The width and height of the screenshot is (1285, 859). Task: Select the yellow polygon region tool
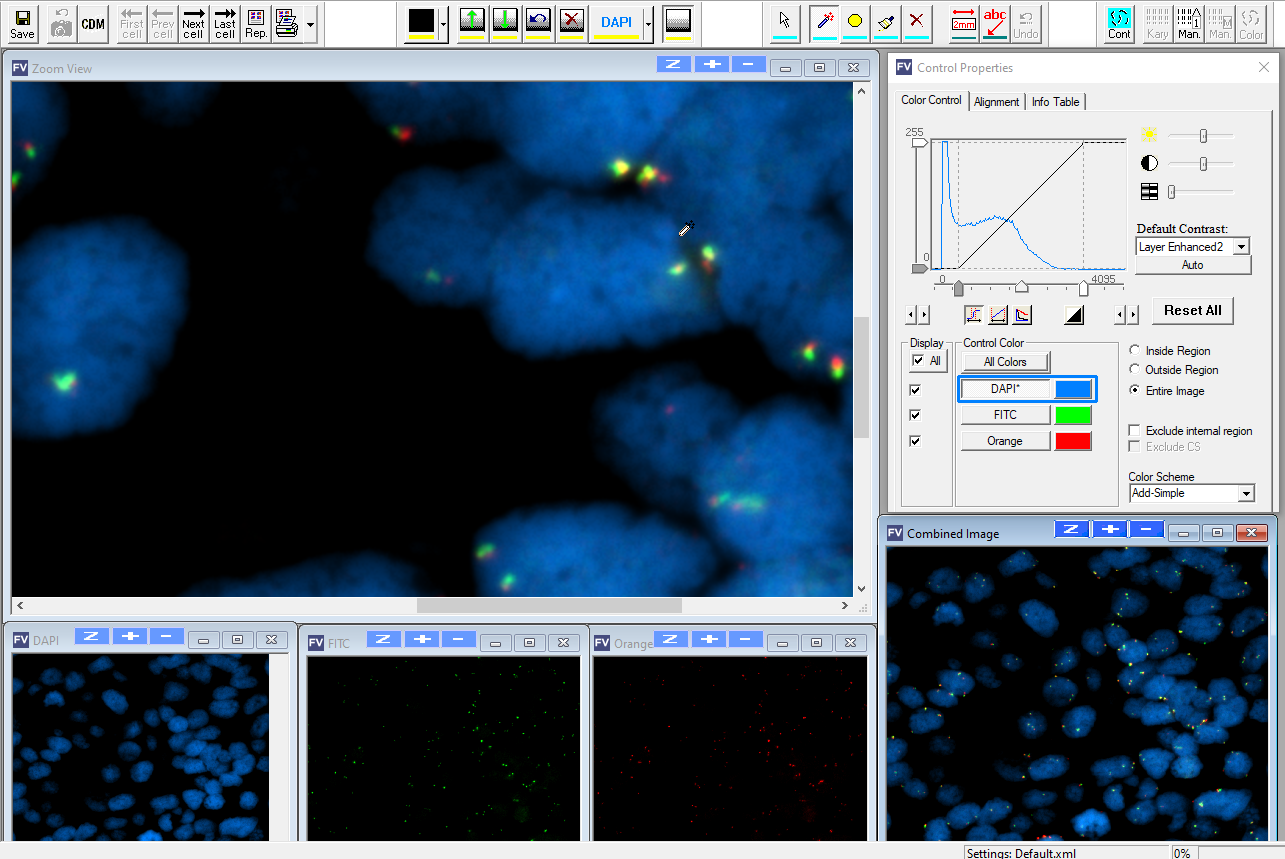point(855,24)
